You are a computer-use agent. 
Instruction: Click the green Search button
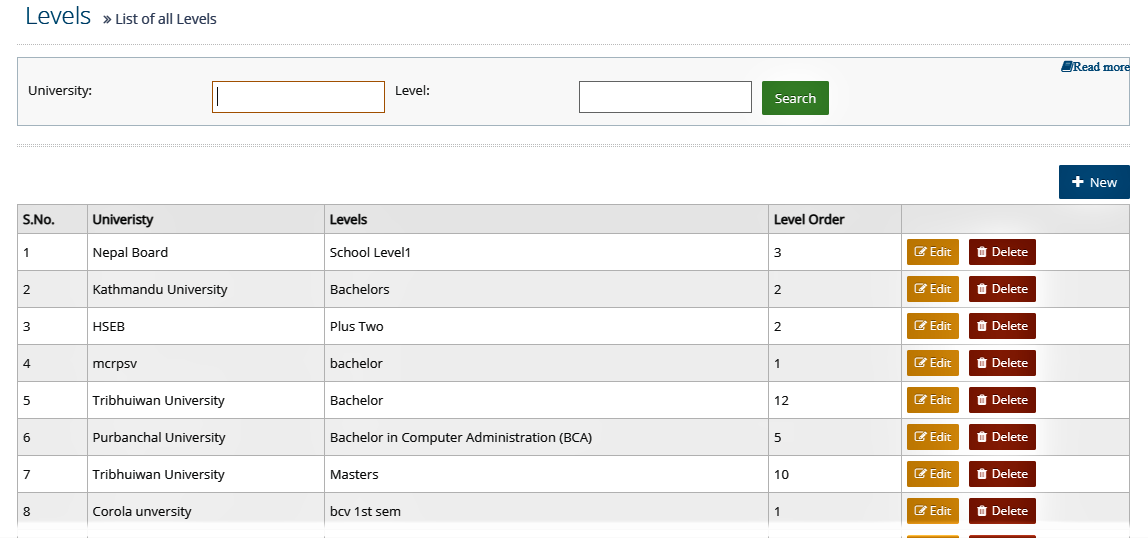pos(795,98)
